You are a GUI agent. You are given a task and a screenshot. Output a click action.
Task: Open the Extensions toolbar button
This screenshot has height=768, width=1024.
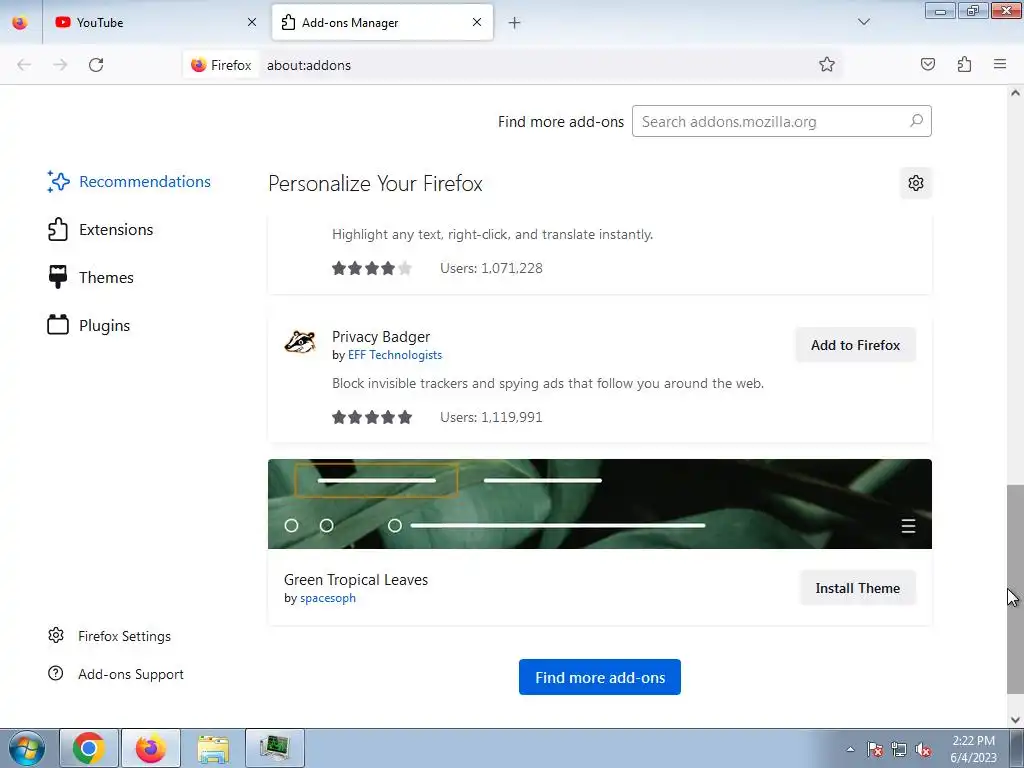(x=964, y=64)
